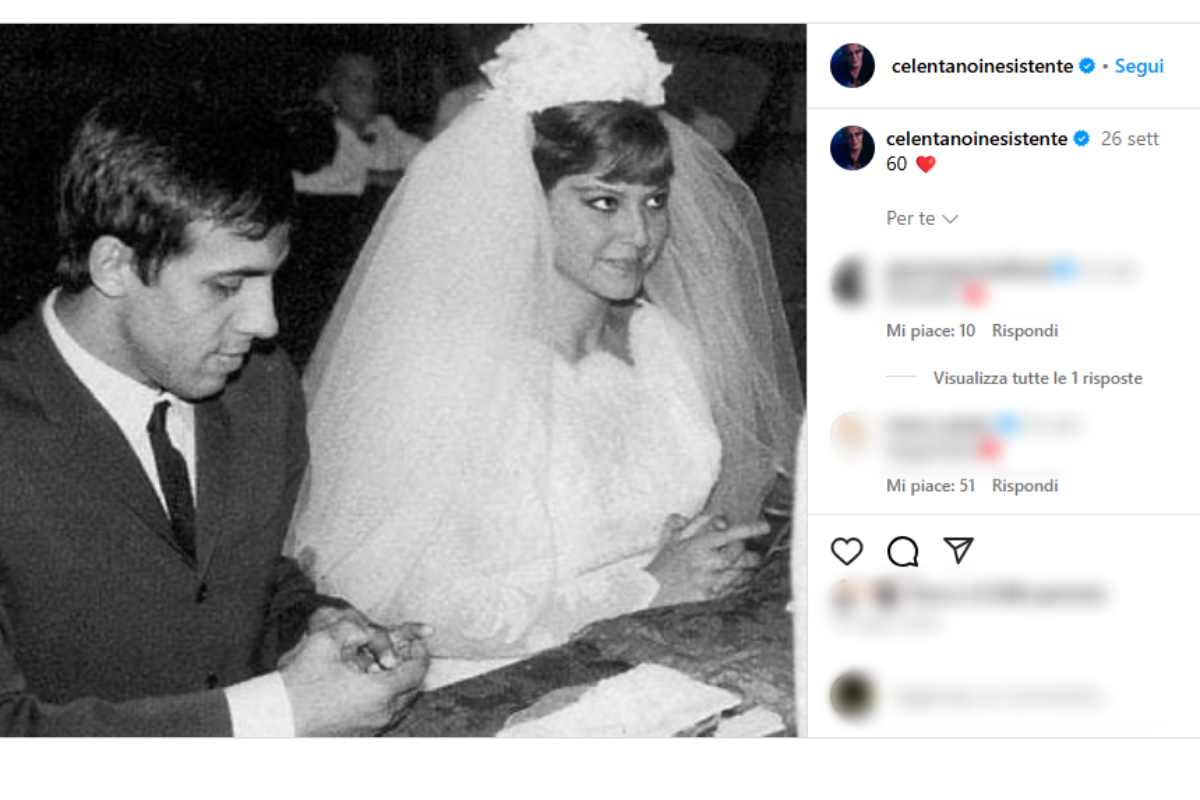This screenshot has width=1200, height=800.
Task: View 'Mi piace: 10' likes list
Action: (930, 330)
